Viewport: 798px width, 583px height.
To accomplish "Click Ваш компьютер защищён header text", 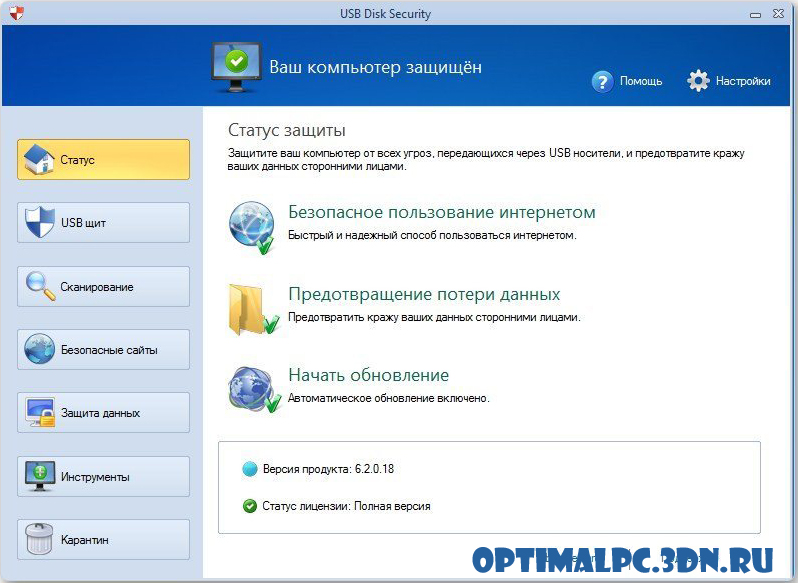I will point(376,67).
